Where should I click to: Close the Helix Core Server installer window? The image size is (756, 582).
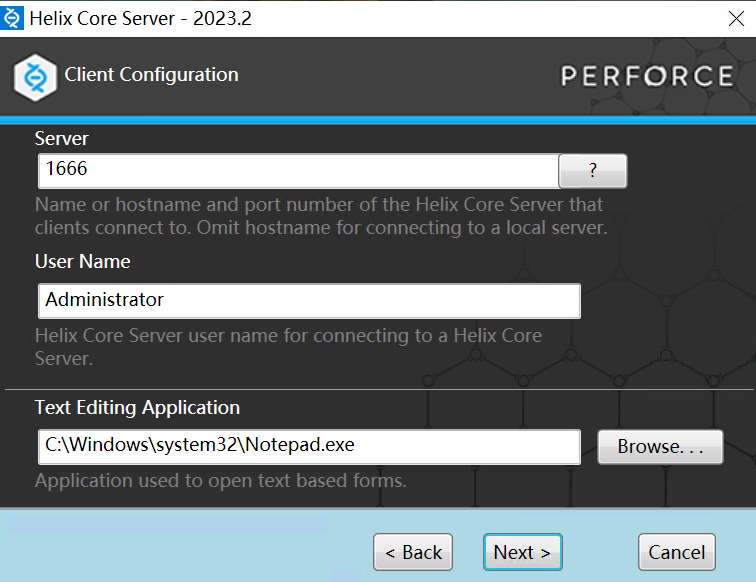coord(736,19)
